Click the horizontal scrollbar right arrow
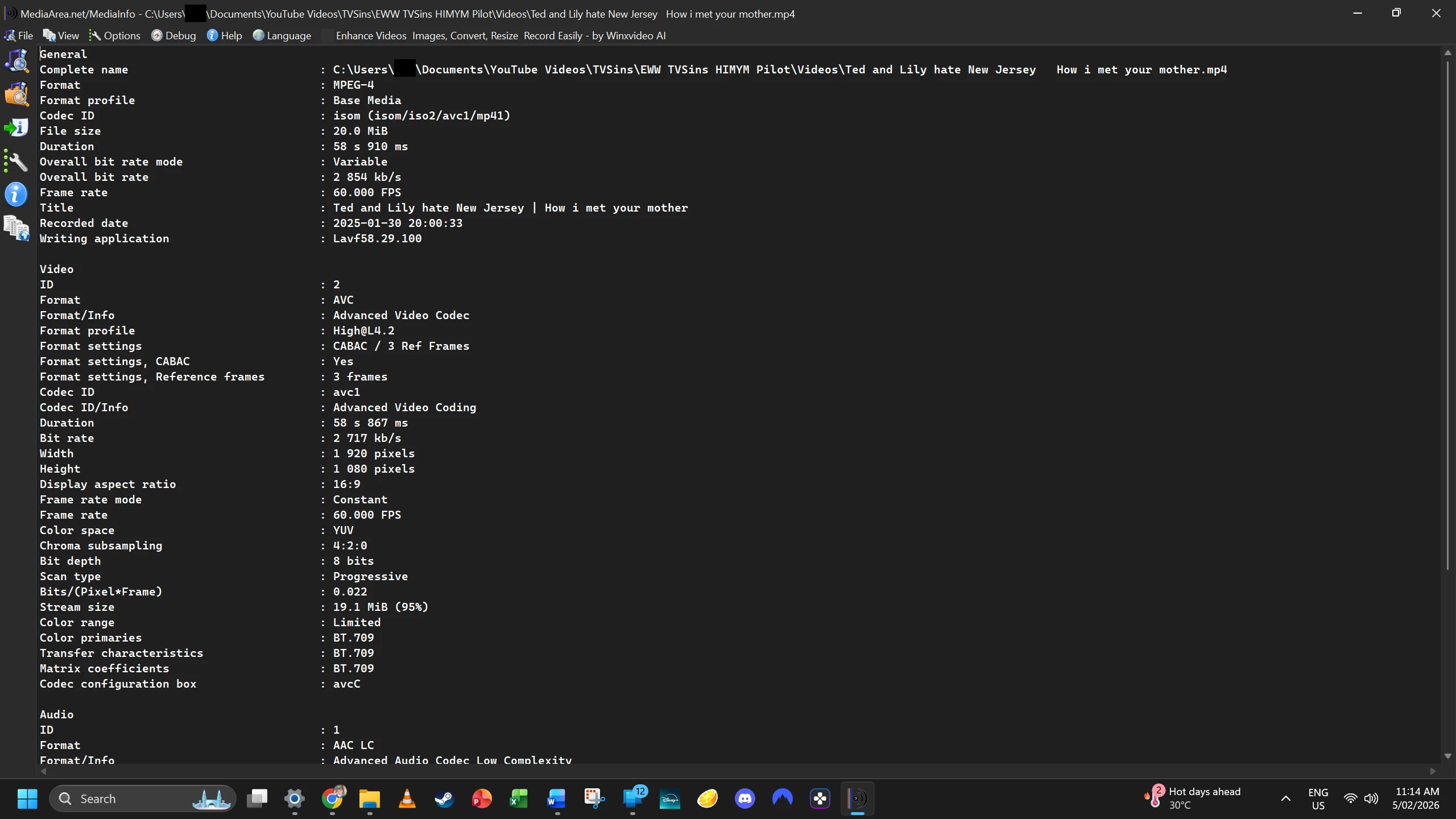 click(x=1432, y=771)
